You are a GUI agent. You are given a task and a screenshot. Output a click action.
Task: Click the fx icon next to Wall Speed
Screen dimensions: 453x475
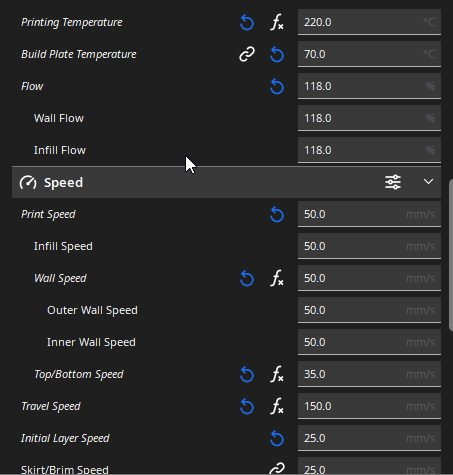[277, 278]
